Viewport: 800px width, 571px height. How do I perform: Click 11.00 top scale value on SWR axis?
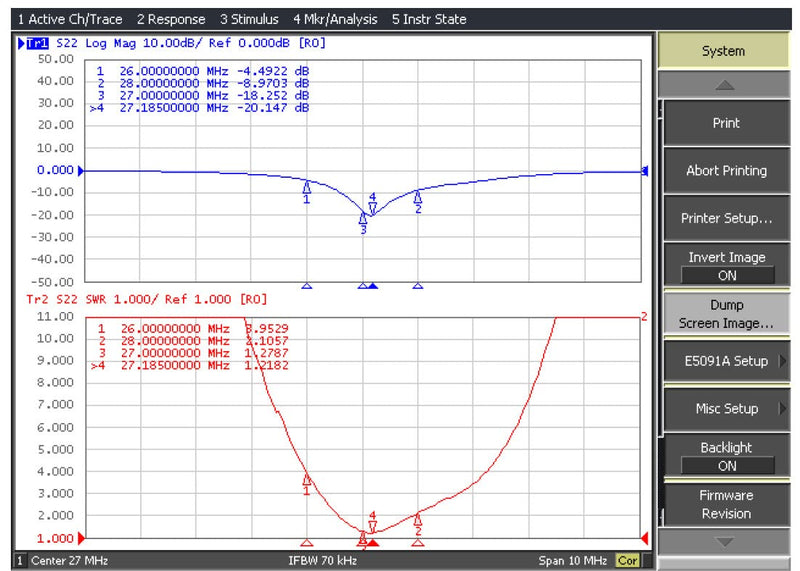(56, 316)
